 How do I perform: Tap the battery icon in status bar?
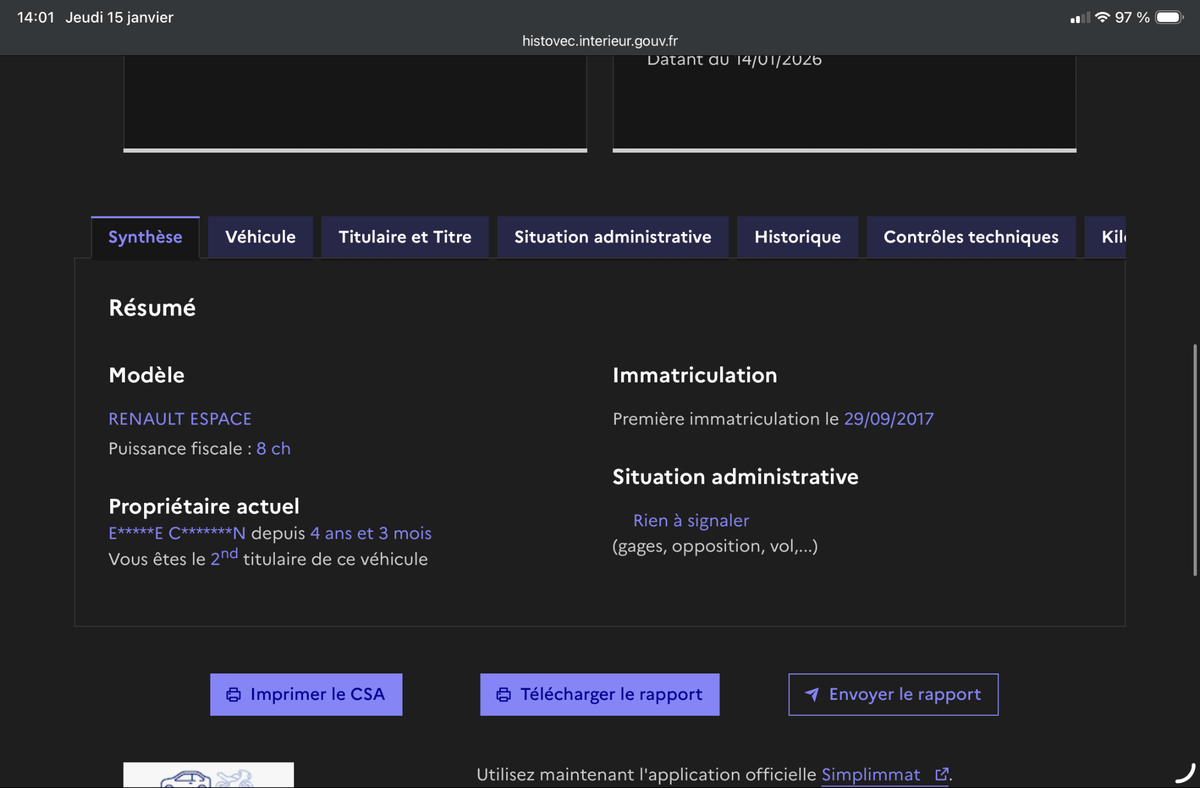click(1169, 18)
